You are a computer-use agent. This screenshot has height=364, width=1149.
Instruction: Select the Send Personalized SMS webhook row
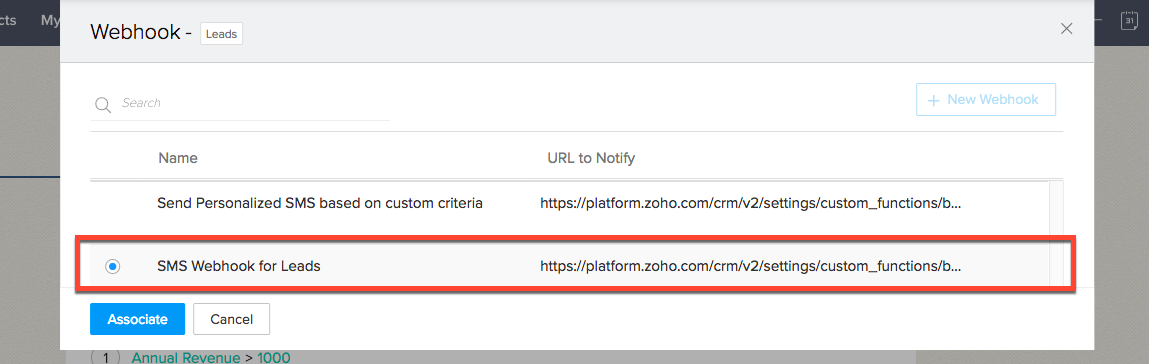click(x=569, y=204)
